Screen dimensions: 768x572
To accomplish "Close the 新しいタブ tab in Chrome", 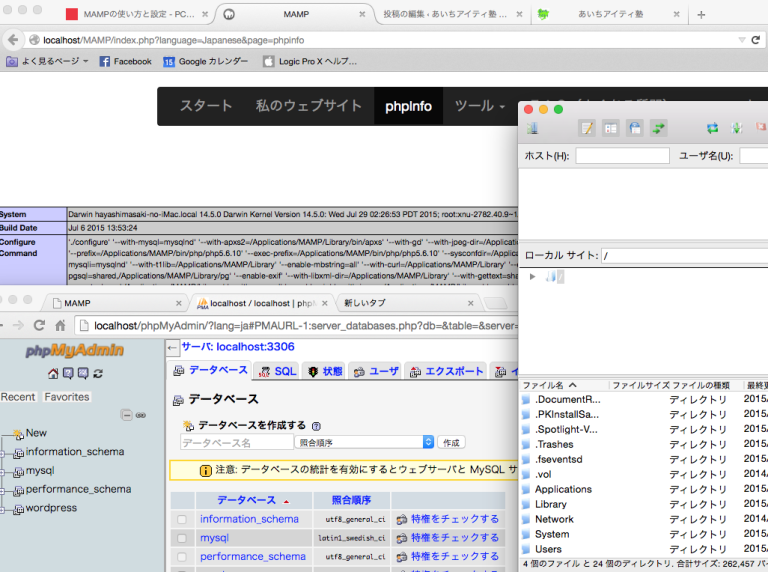I will 470,303.
